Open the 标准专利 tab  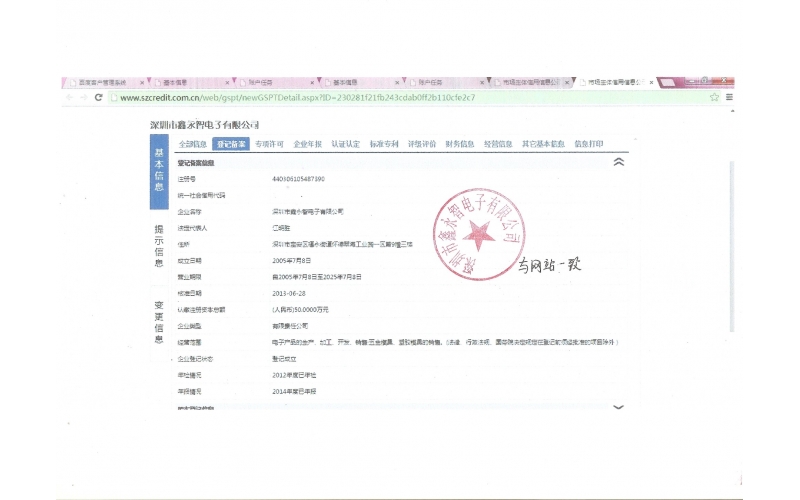coord(384,144)
